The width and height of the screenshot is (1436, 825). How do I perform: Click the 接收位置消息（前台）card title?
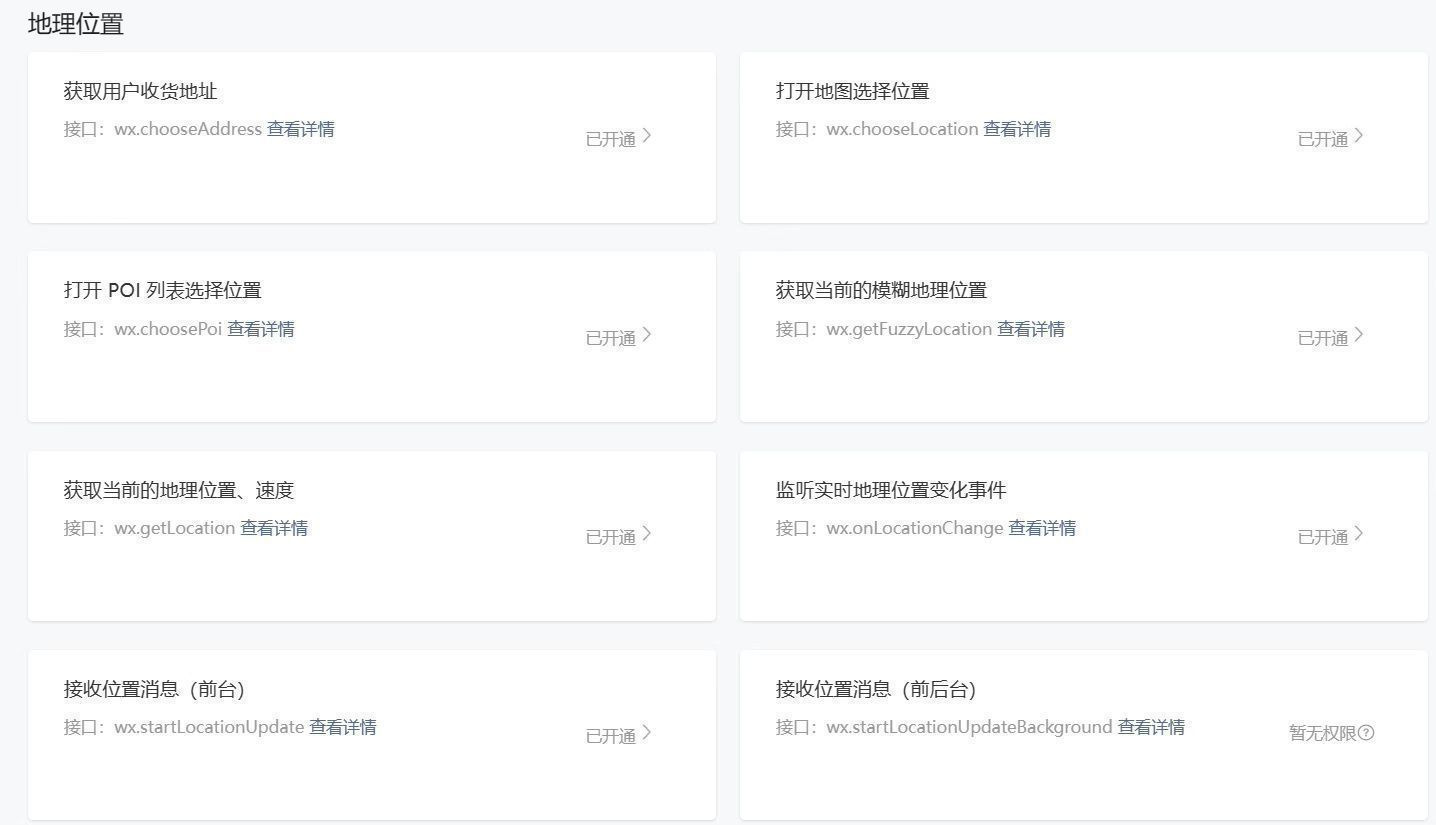click(154, 690)
